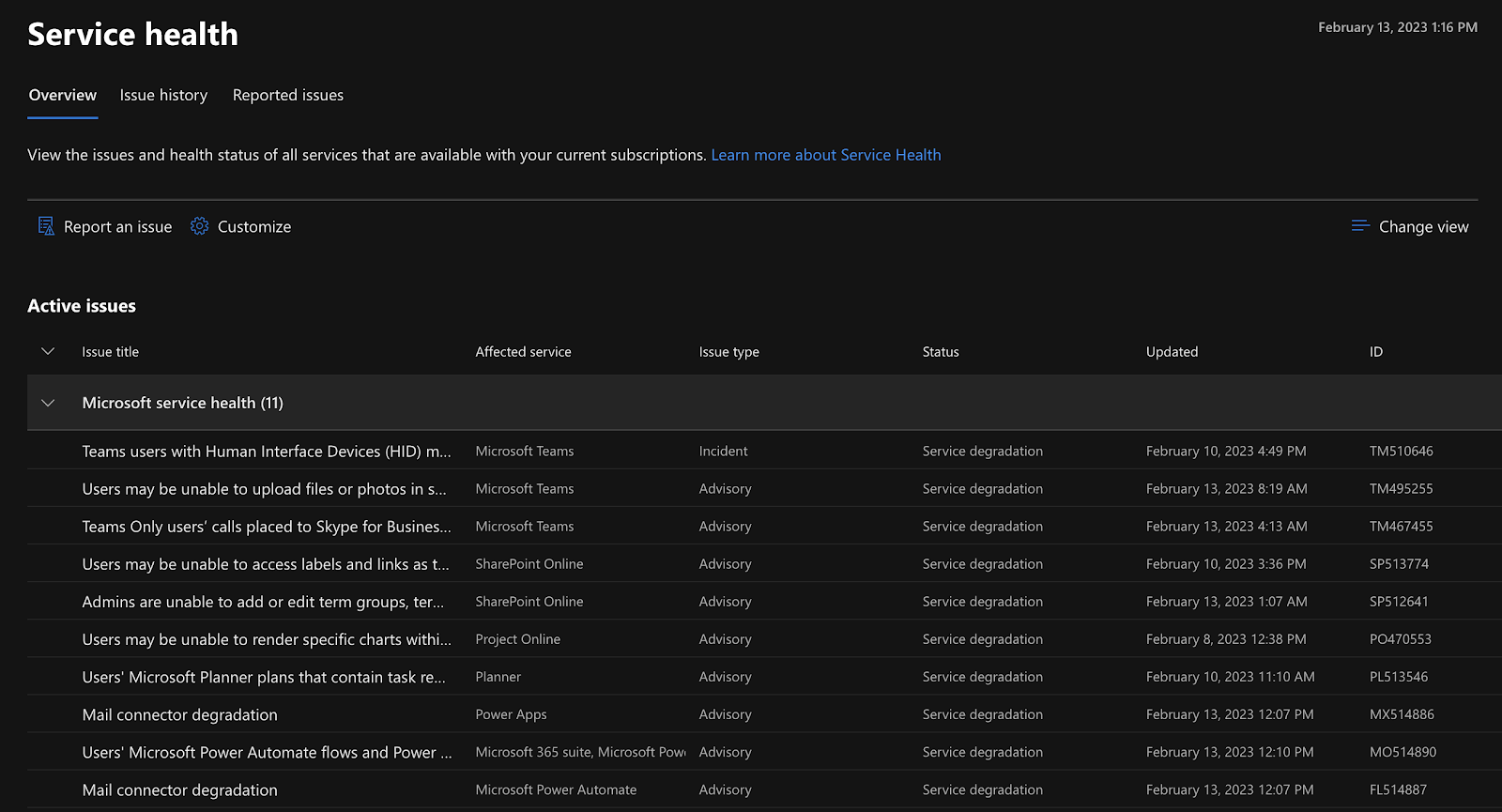Click the Change view lines icon
Viewport: 1502px width, 812px height.
[x=1360, y=226]
